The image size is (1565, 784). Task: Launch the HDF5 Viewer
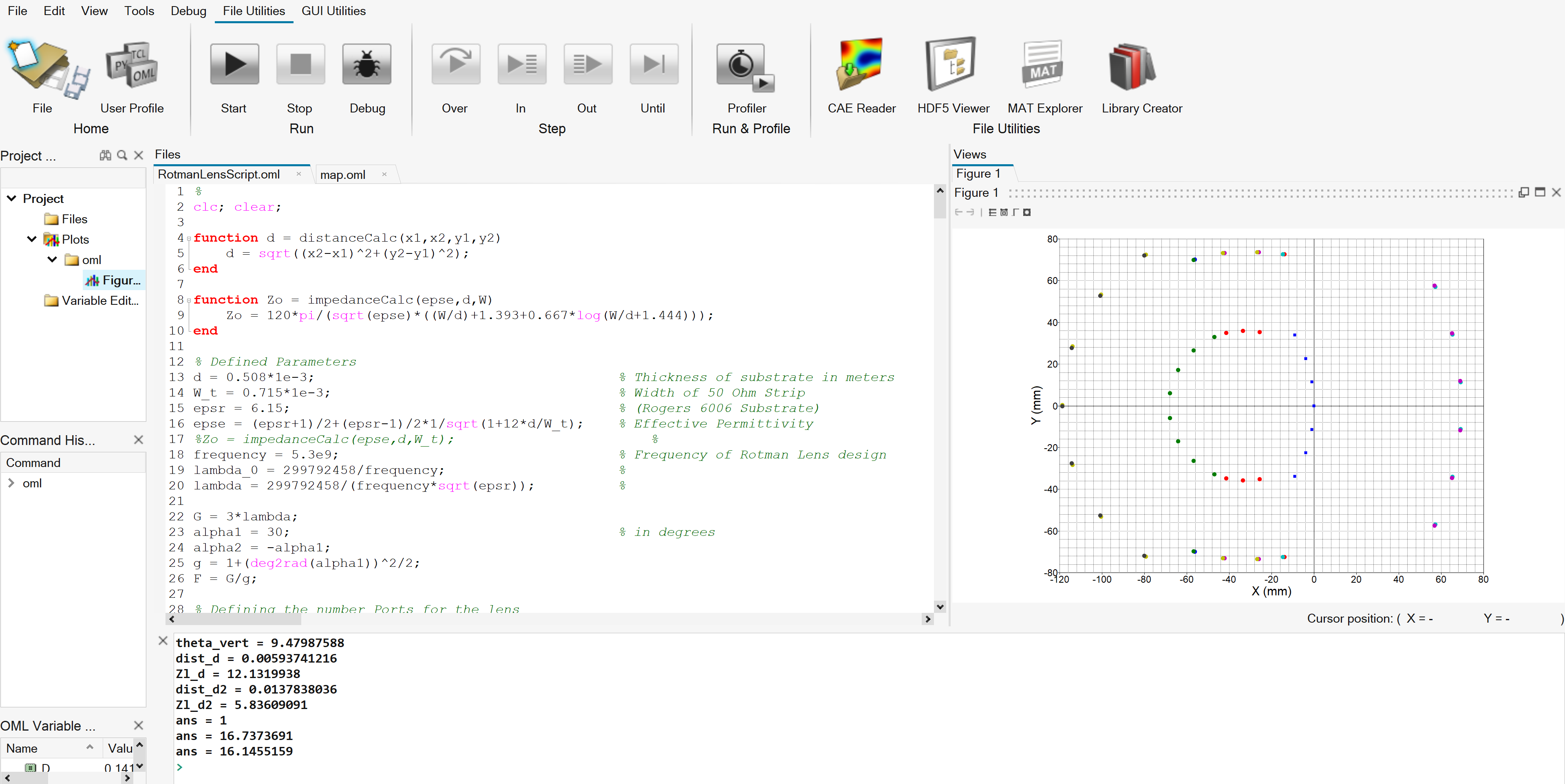pos(952,65)
